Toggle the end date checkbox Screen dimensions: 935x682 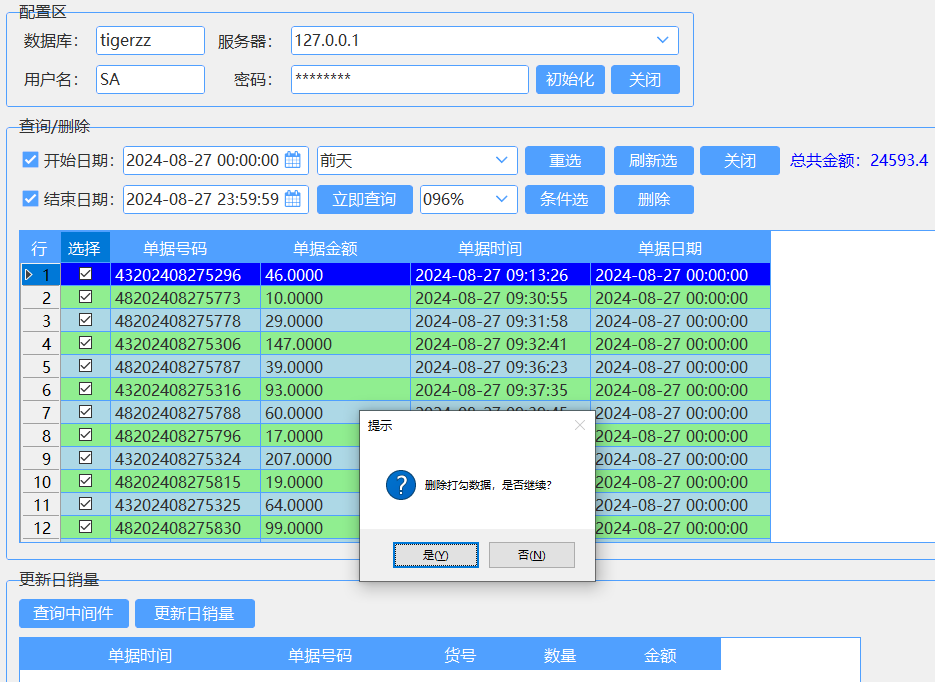[30, 199]
